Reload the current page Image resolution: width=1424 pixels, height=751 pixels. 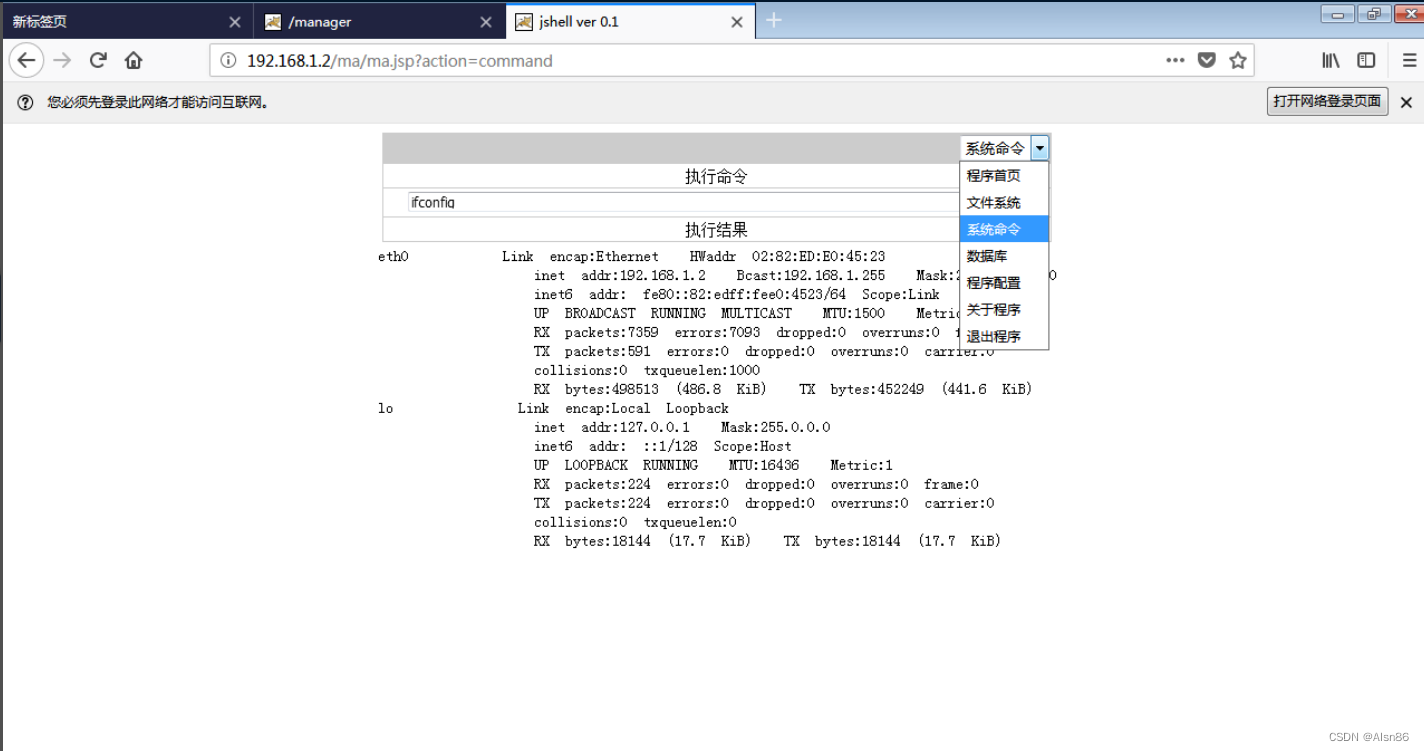[98, 60]
